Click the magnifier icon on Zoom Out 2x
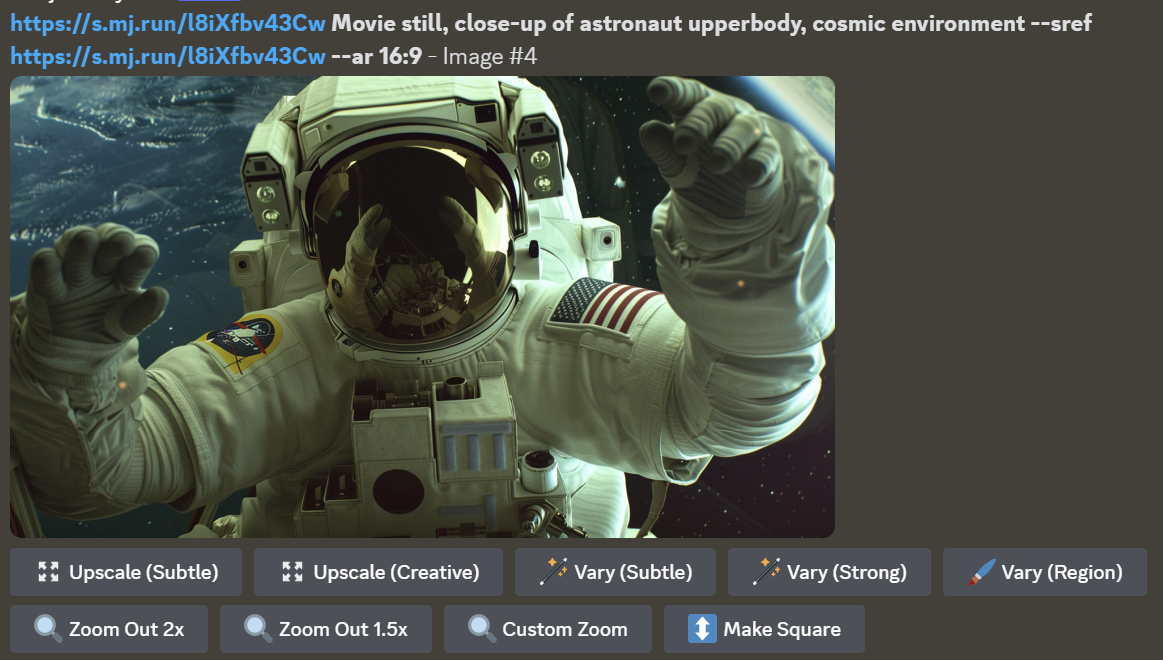1163x660 pixels. [48, 629]
